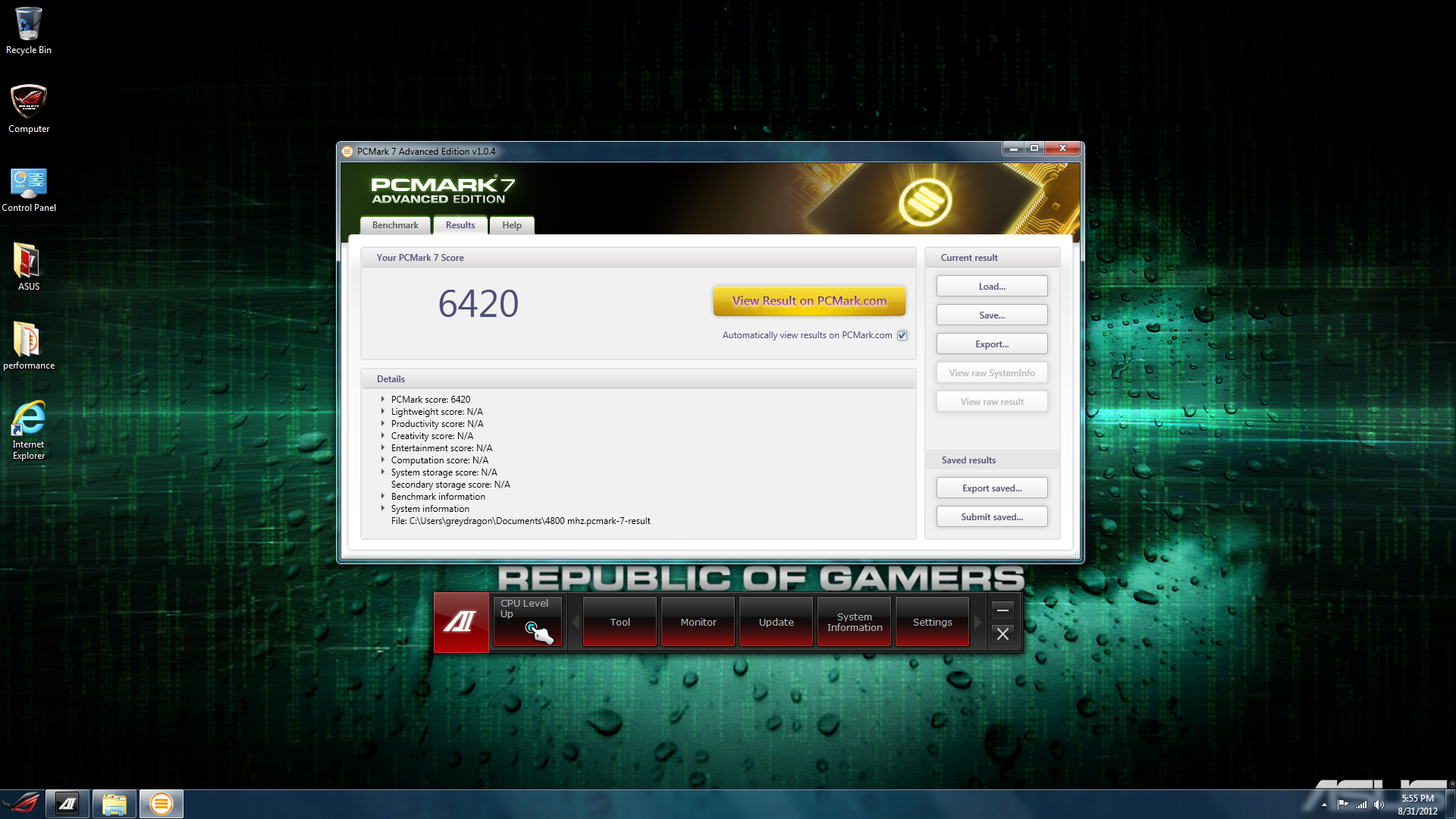
Task: Click the result file path line
Action: click(520, 521)
